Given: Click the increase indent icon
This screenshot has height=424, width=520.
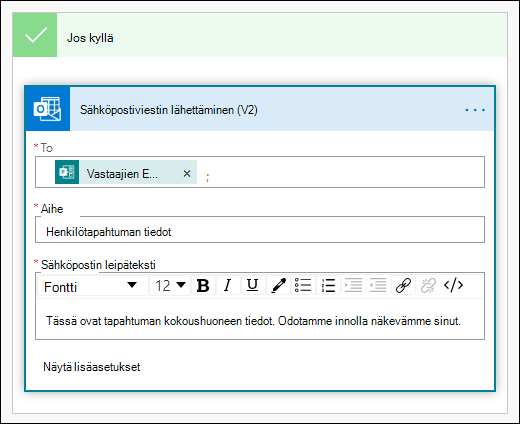Looking at the screenshot, I should tap(353, 286).
